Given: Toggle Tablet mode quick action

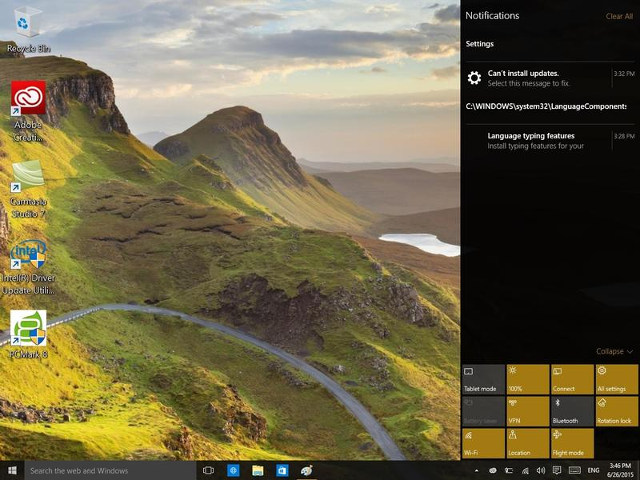Looking at the screenshot, I should point(483,379).
